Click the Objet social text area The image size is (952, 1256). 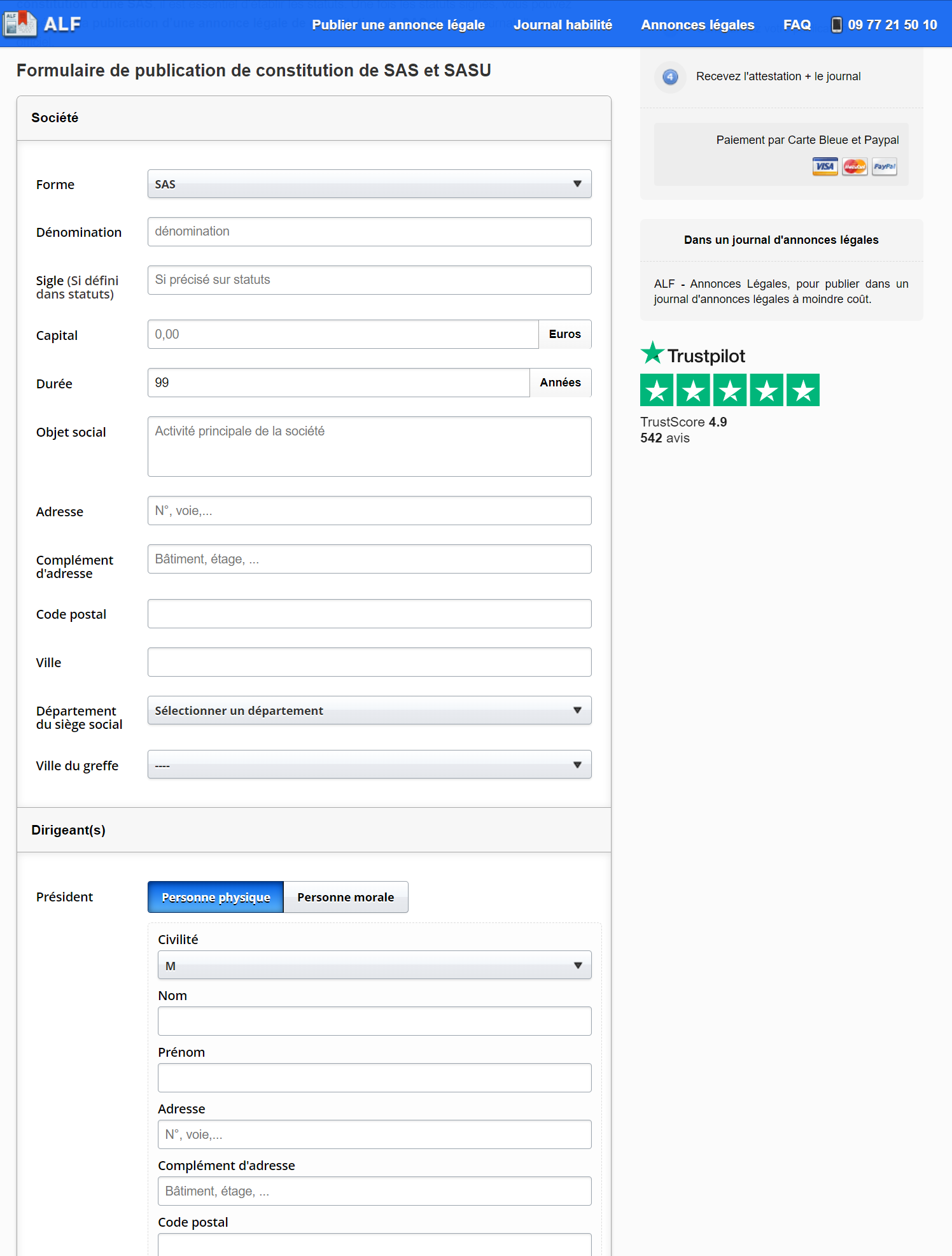coord(369,446)
